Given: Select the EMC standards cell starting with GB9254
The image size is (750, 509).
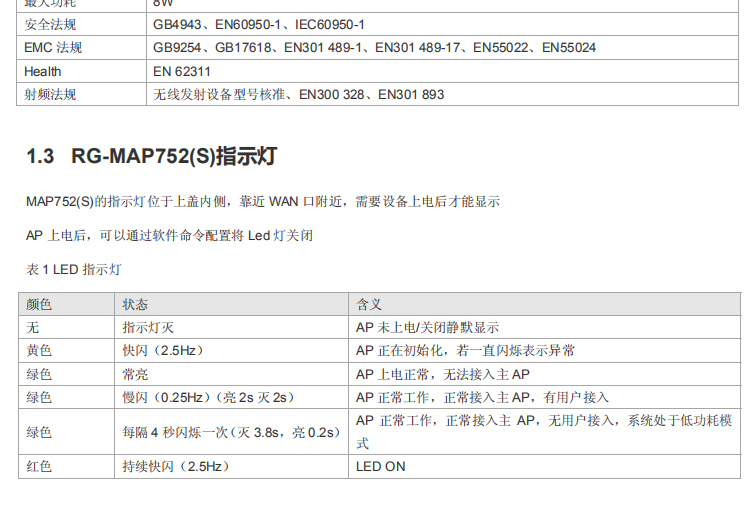Looking at the screenshot, I should 442,48.
